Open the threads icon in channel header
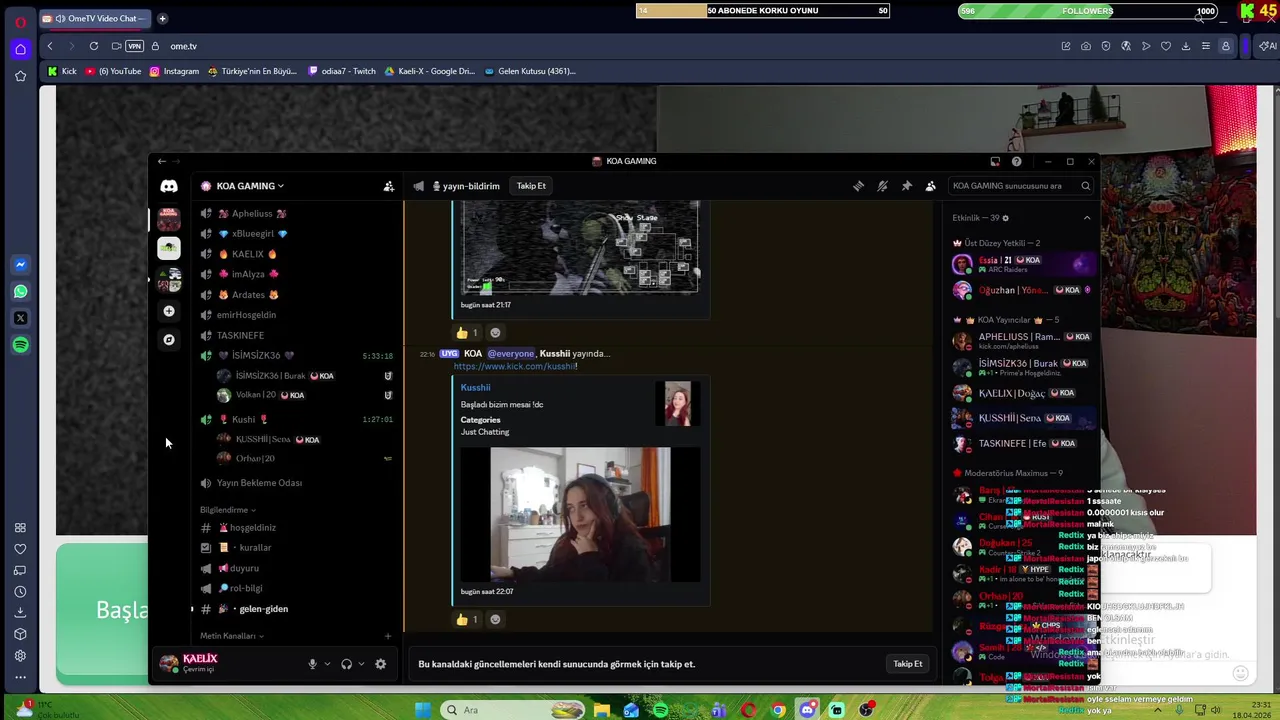This screenshot has height=720, width=1280. pos(858,186)
